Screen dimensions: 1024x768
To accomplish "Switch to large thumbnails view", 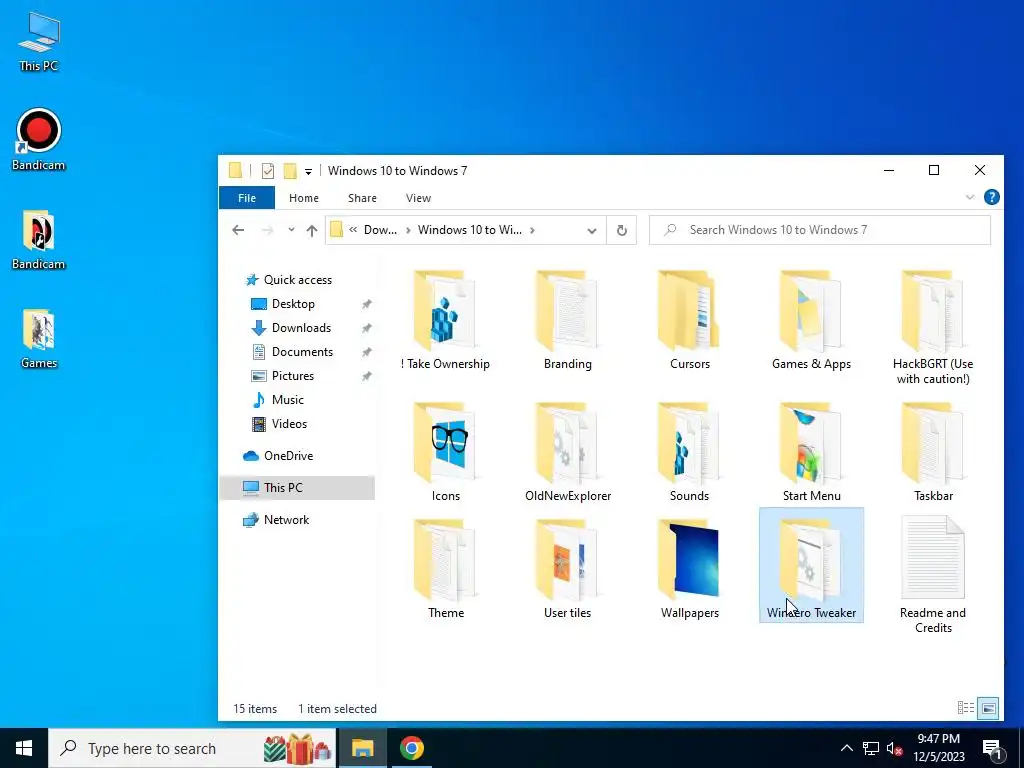I will pos(989,708).
